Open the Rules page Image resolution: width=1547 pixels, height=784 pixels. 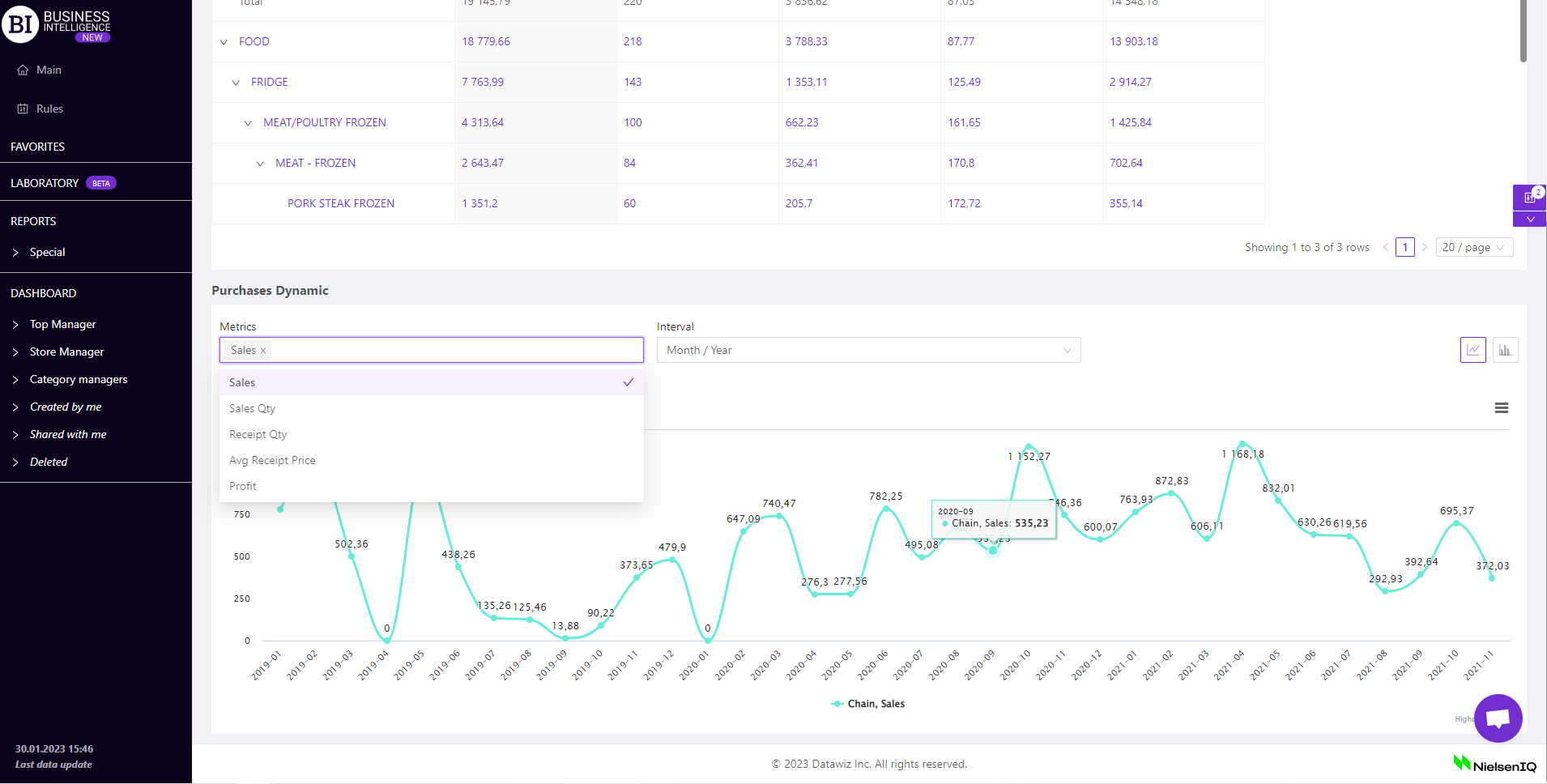tap(49, 109)
